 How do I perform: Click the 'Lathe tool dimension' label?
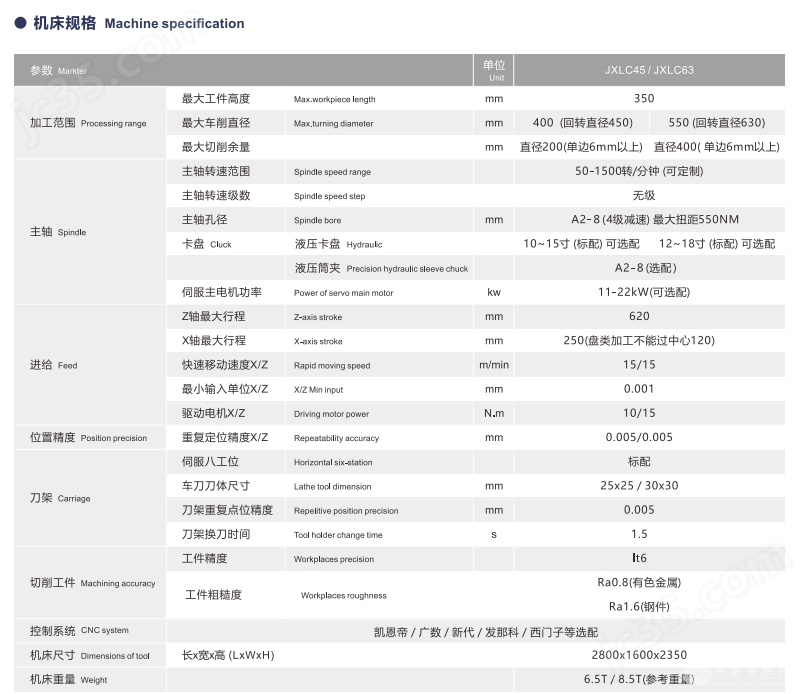point(333,486)
